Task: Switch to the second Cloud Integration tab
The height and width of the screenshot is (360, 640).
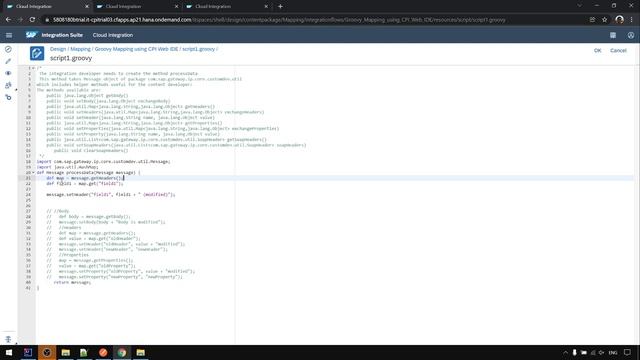Action: [137, 7]
